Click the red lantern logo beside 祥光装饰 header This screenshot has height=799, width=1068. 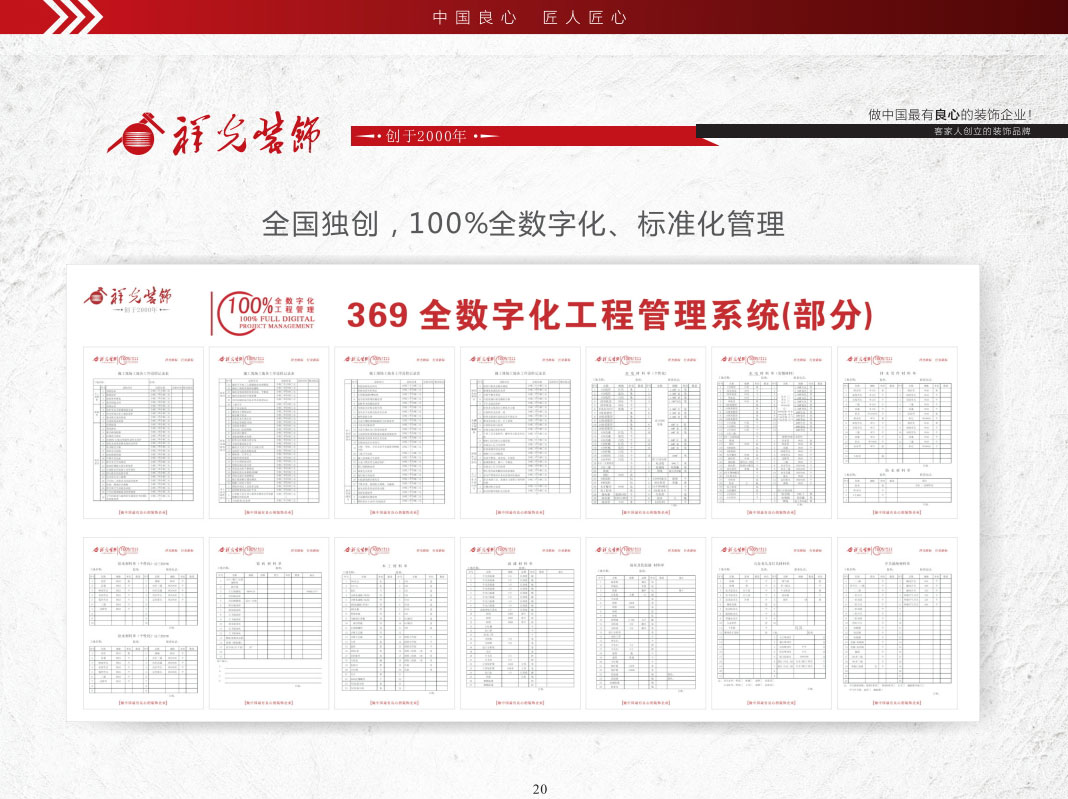click(x=136, y=134)
